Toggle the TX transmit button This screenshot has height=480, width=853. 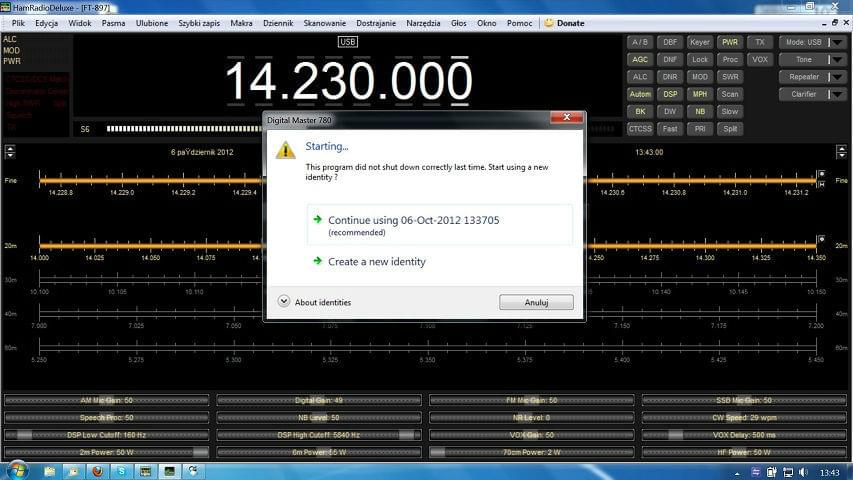(x=759, y=42)
